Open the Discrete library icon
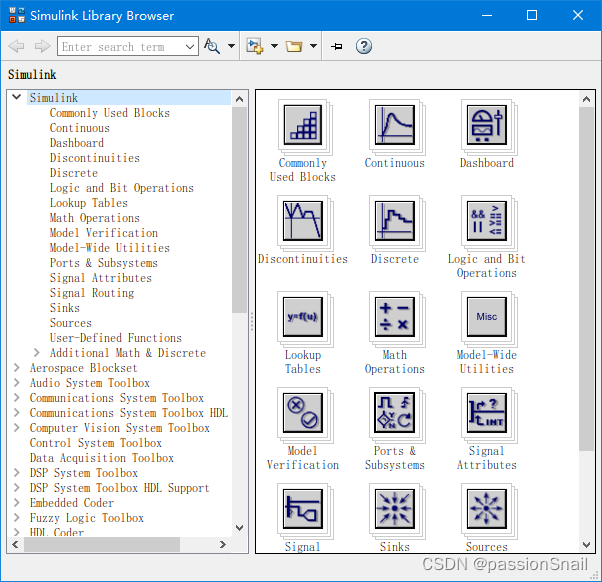The image size is (602, 582). point(395,221)
